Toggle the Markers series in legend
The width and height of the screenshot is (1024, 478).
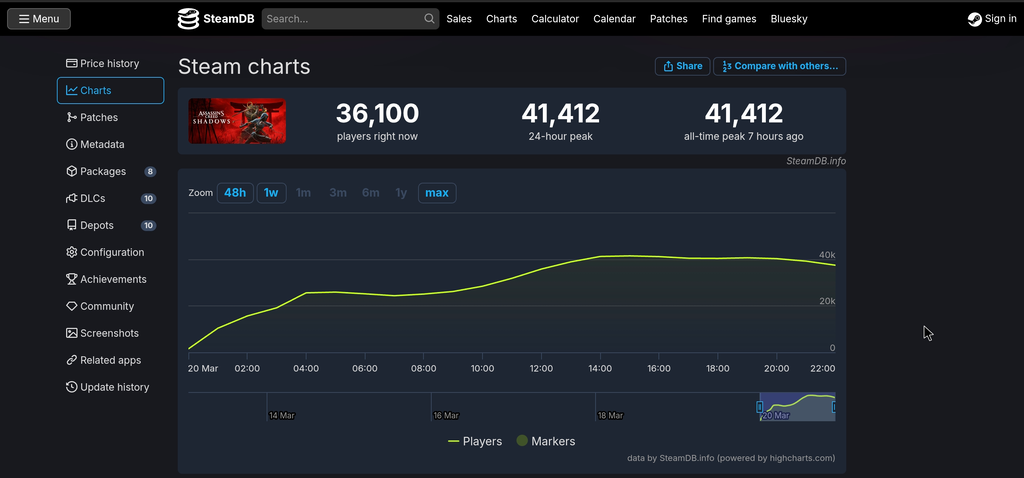click(x=545, y=441)
